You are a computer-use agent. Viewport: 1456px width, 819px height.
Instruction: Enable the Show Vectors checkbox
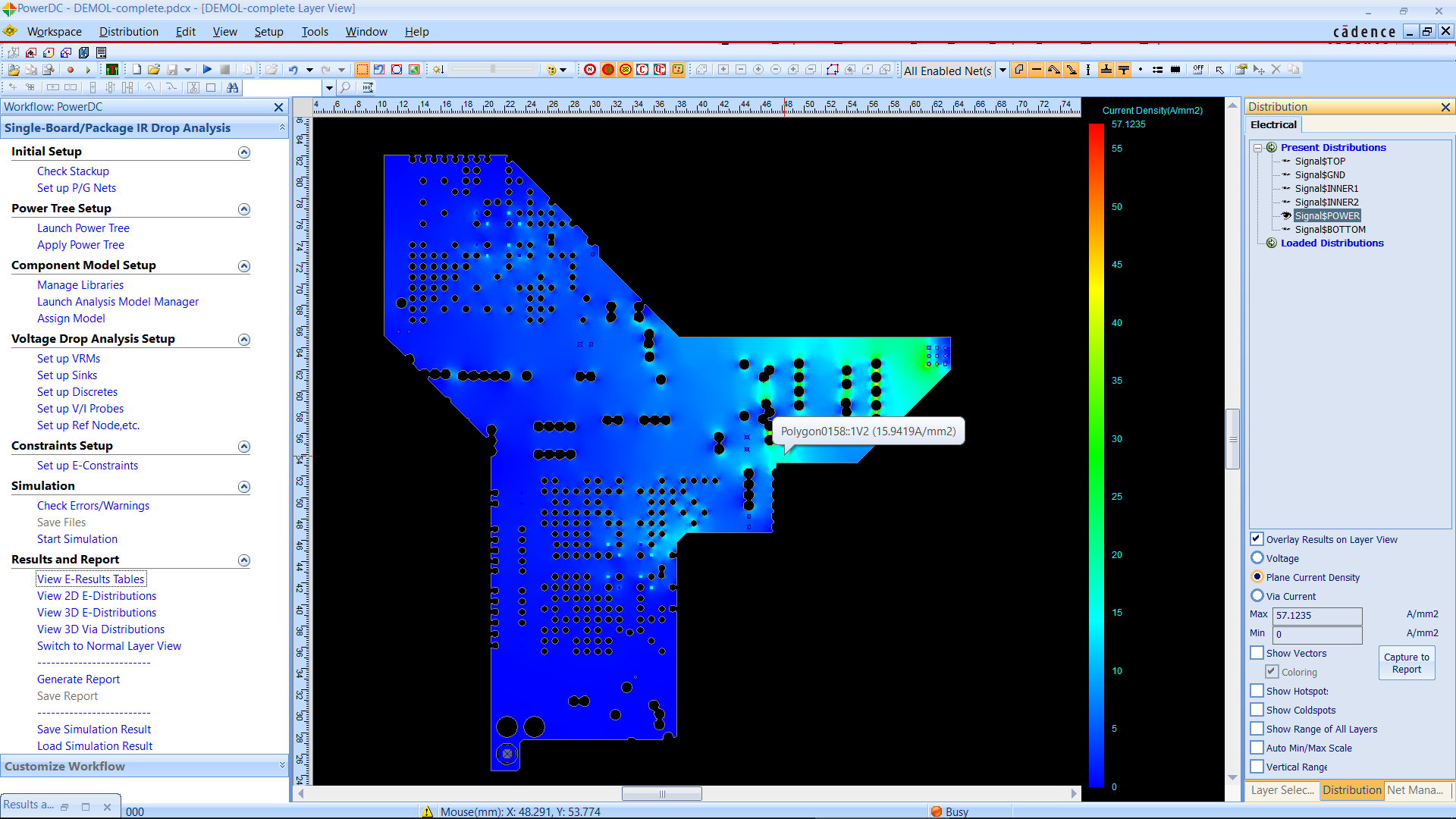point(1257,653)
